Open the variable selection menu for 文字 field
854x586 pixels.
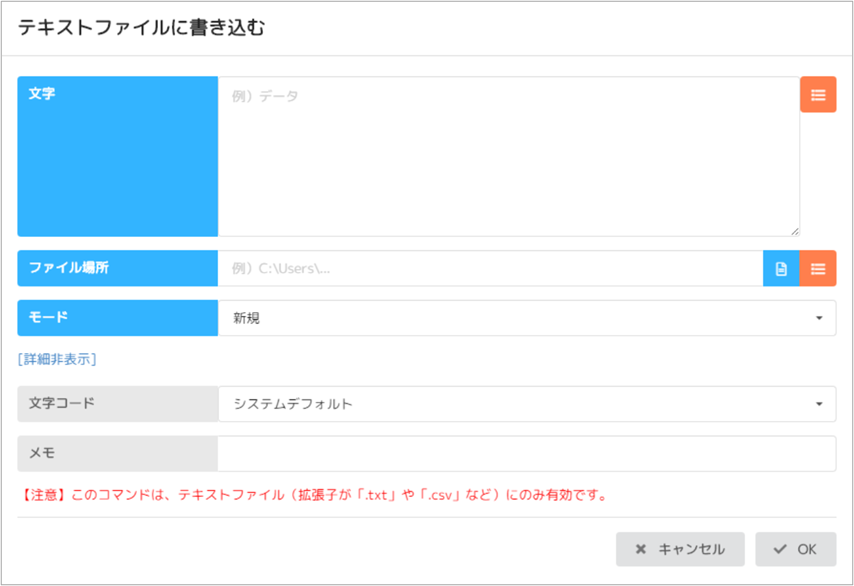(x=818, y=94)
